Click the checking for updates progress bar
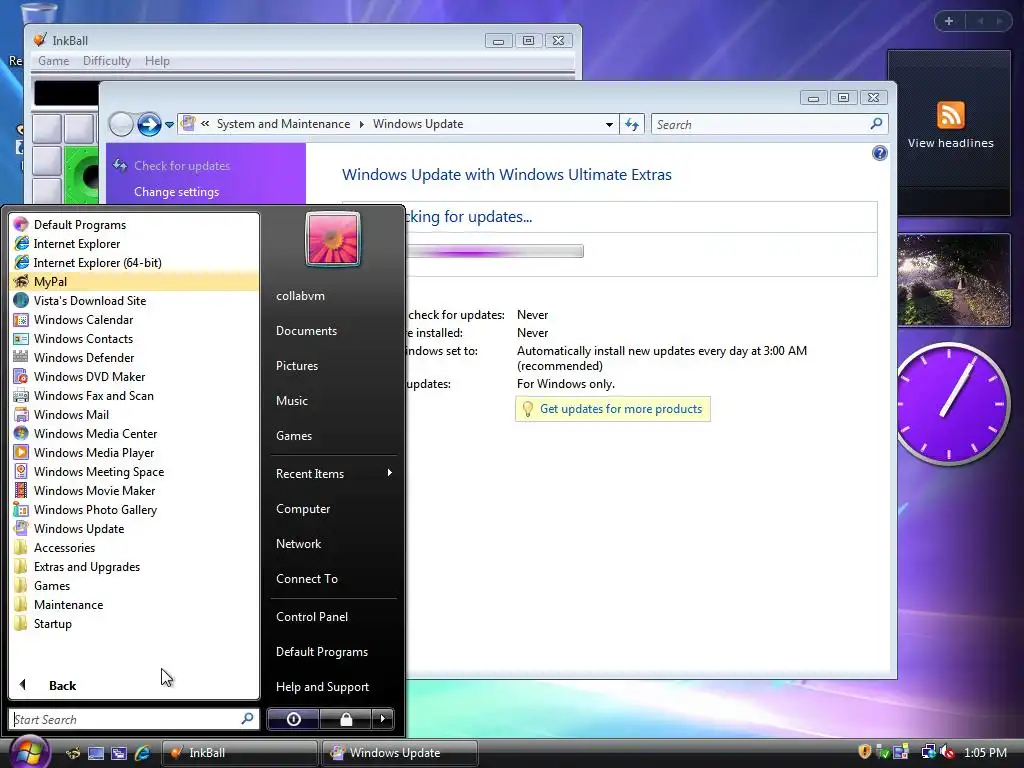 point(494,251)
